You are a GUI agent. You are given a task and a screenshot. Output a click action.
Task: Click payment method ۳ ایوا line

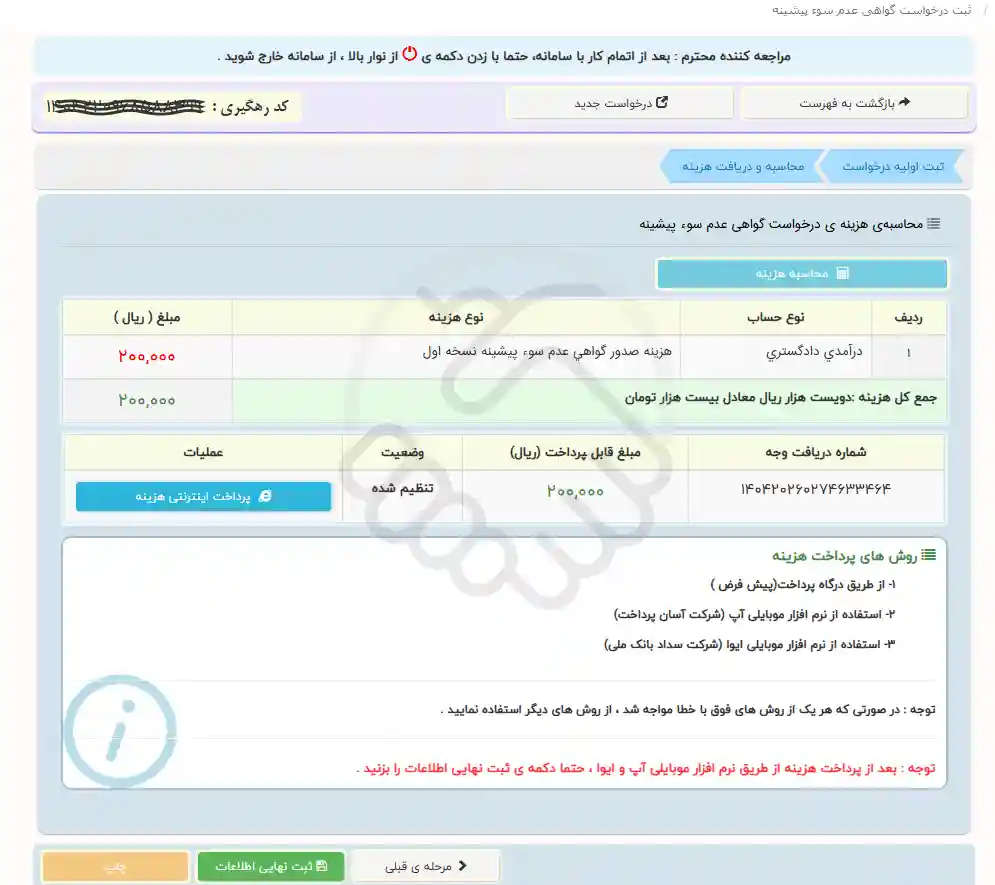tap(749, 644)
